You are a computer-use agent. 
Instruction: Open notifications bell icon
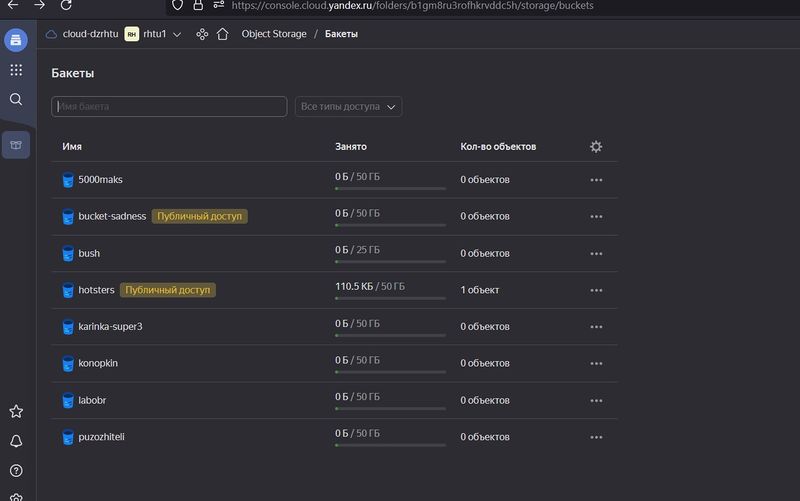click(16, 441)
